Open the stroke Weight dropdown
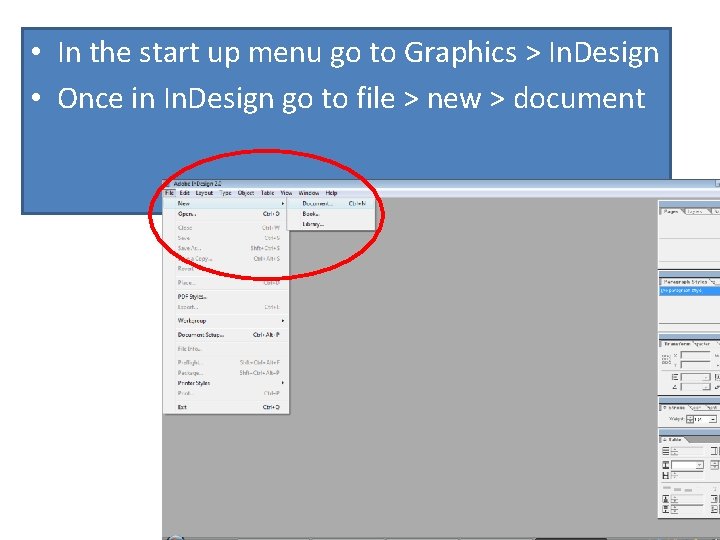This screenshot has height=540, width=720. tap(712, 419)
